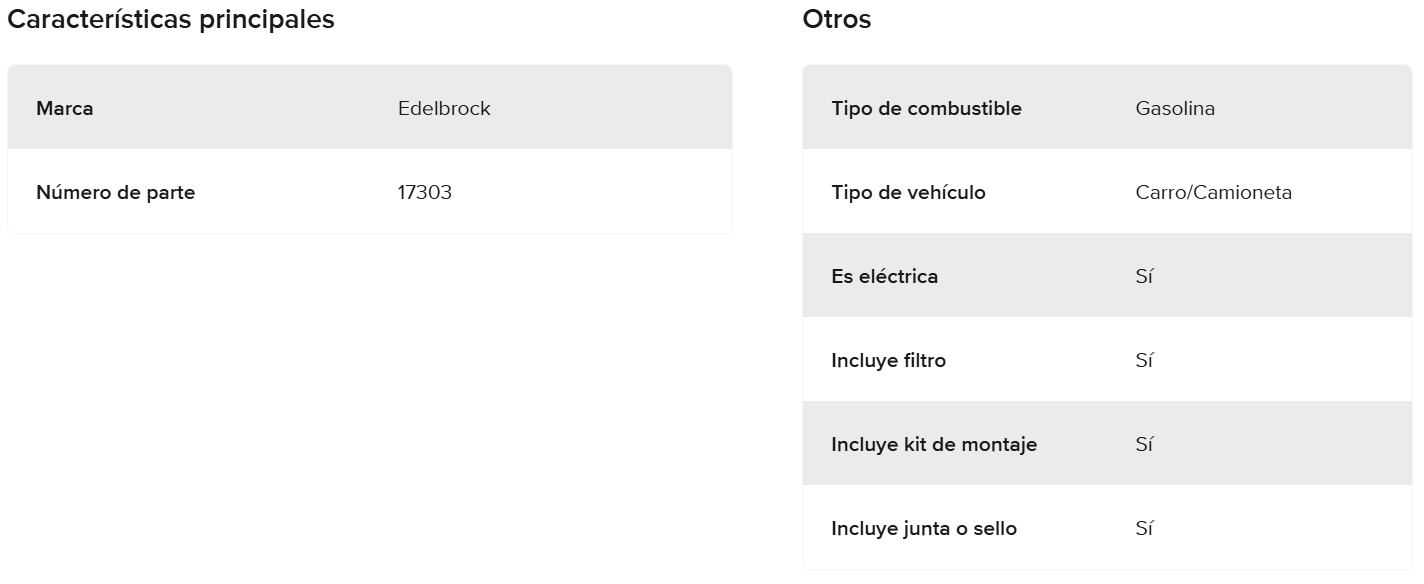Click 'Sí' beside Incluye junta o sello
The height and width of the screenshot is (584, 1424).
pyautogui.click(x=1145, y=528)
